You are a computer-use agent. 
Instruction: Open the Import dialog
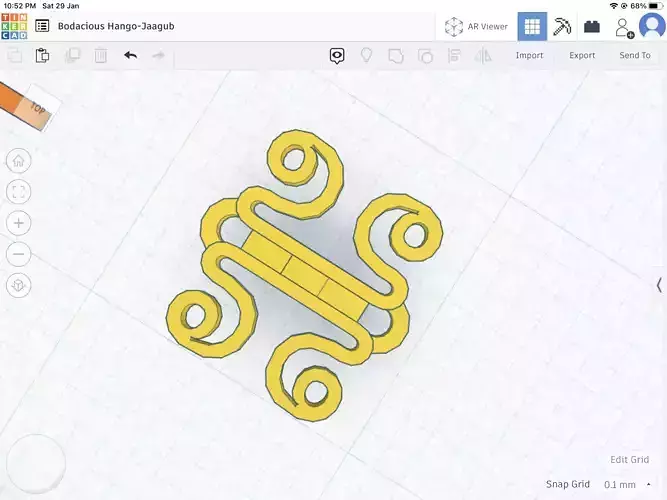(x=529, y=55)
